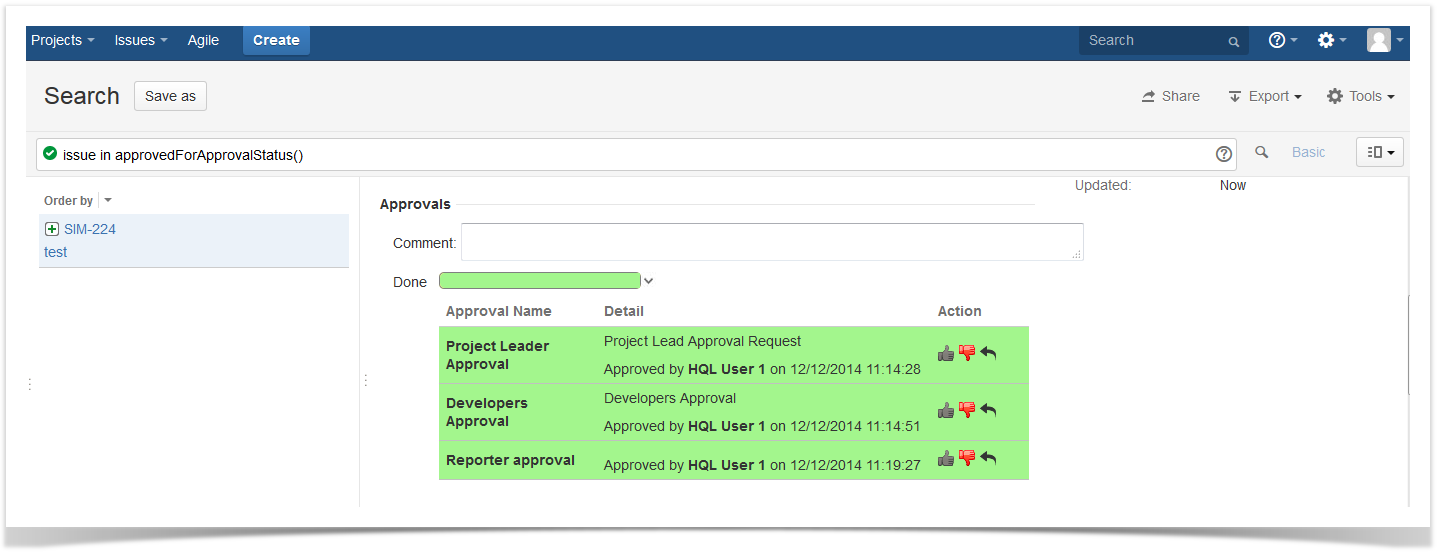Click into the approval Comment field

771,242
